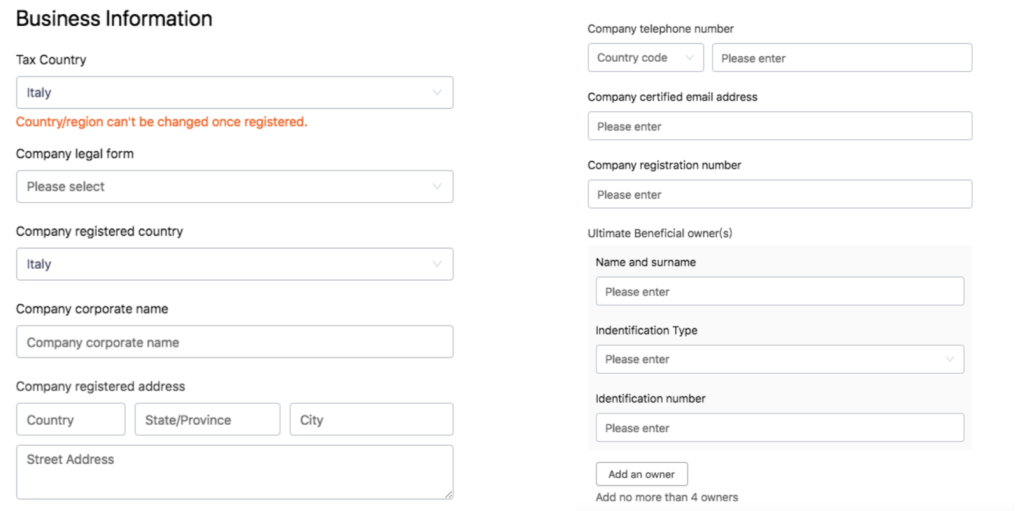
Task: Click the Country code chevron arrow
Action: tap(690, 58)
